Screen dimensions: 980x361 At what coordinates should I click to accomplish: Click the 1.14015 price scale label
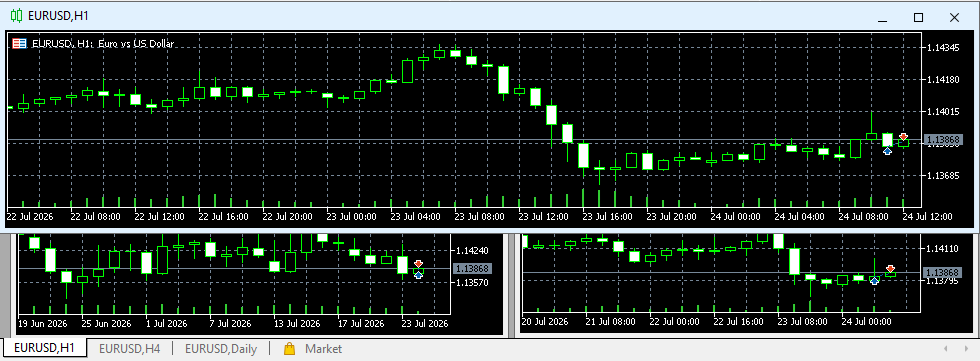tap(944, 111)
